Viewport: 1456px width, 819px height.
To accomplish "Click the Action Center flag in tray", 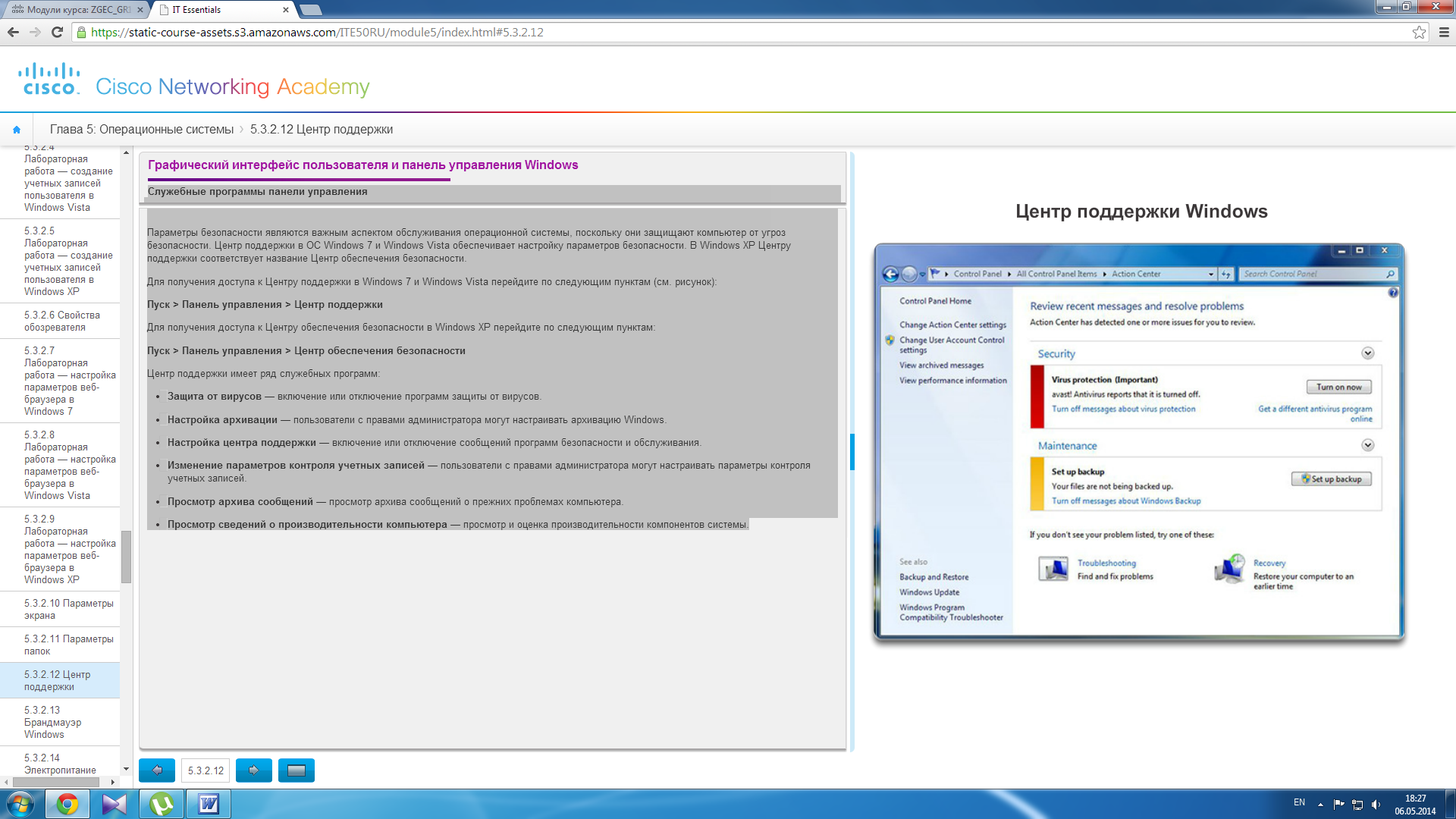I will coord(1338,804).
